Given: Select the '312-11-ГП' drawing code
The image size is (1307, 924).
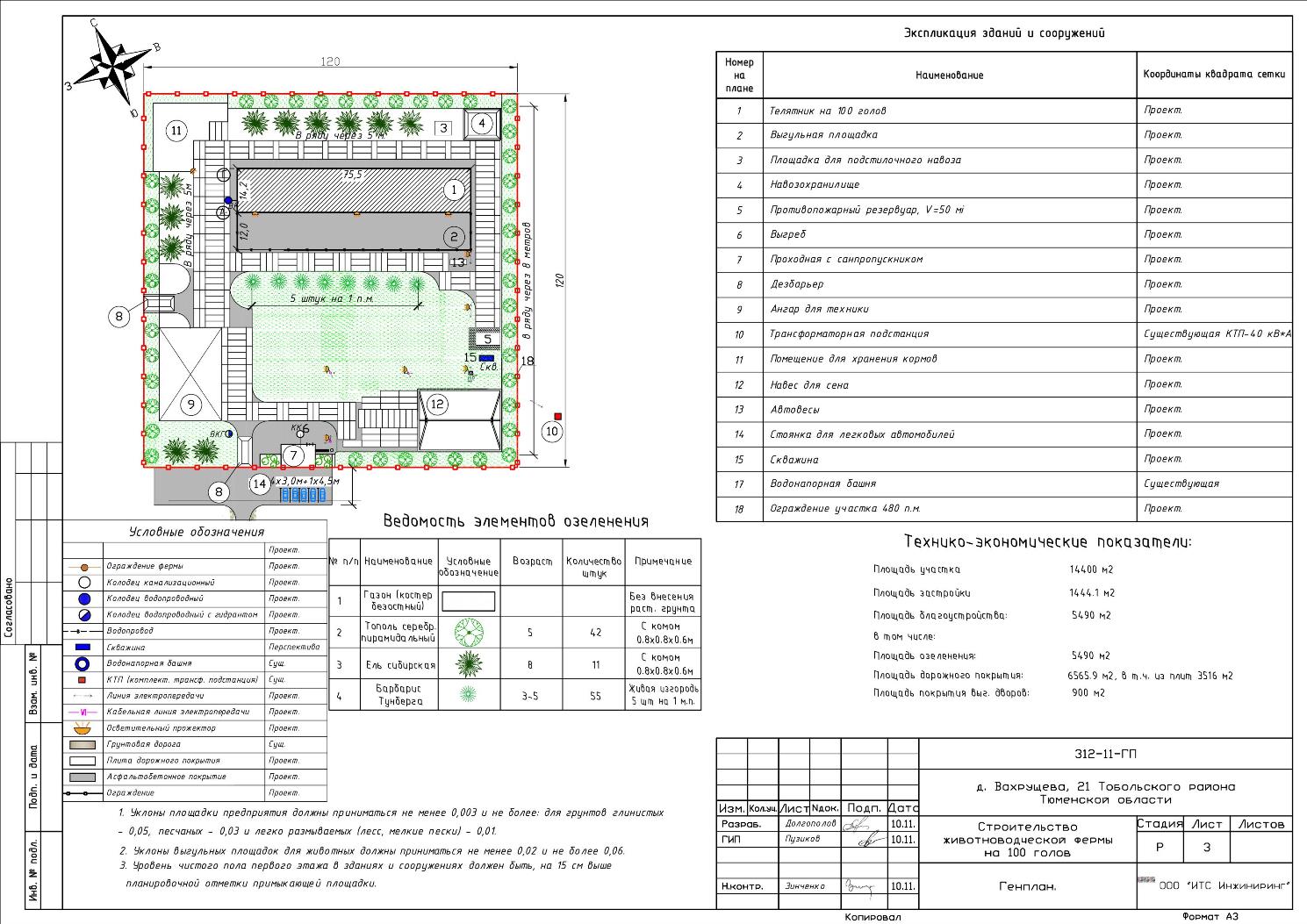Looking at the screenshot, I should coord(1106,754).
